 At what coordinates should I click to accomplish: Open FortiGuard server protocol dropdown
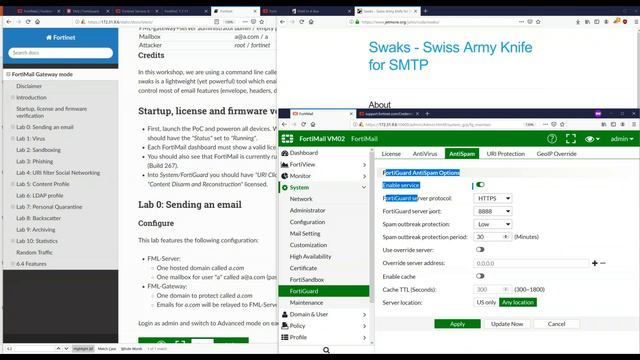(x=493, y=198)
